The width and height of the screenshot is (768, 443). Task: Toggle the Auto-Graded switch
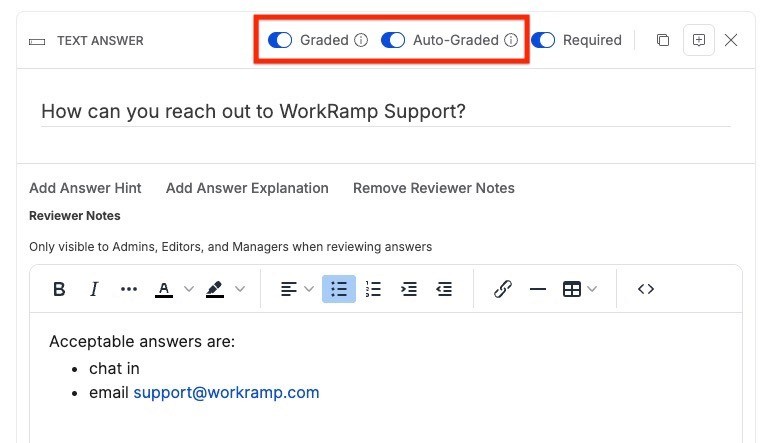click(x=393, y=40)
